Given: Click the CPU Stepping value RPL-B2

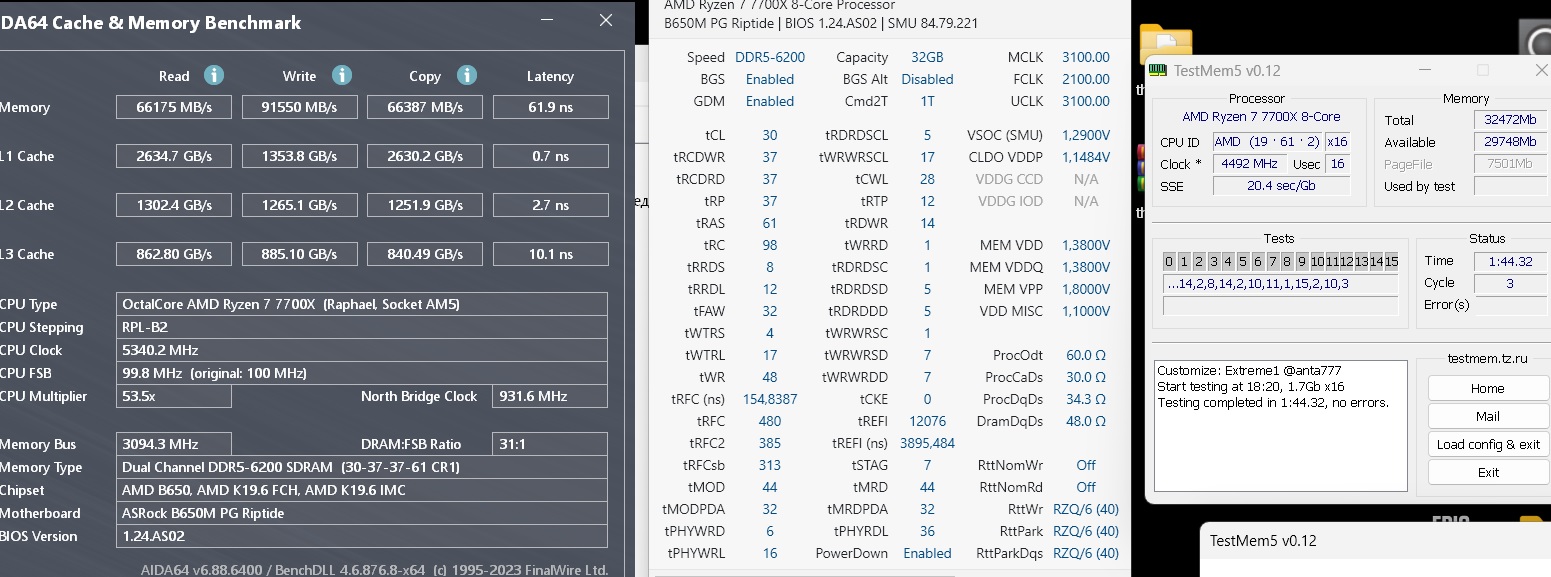Looking at the screenshot, I should pos(362,327).
